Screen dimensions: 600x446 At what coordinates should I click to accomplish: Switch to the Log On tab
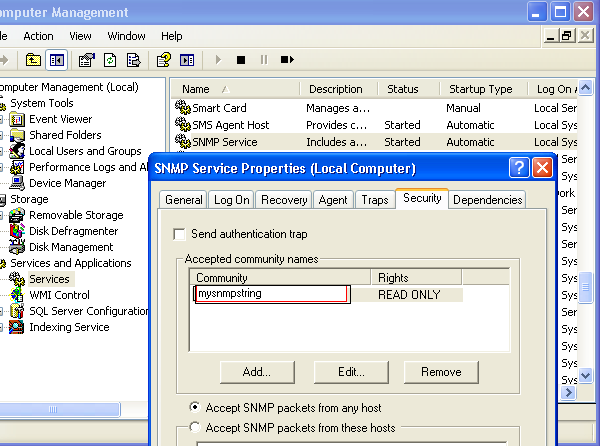pos(232,200)
